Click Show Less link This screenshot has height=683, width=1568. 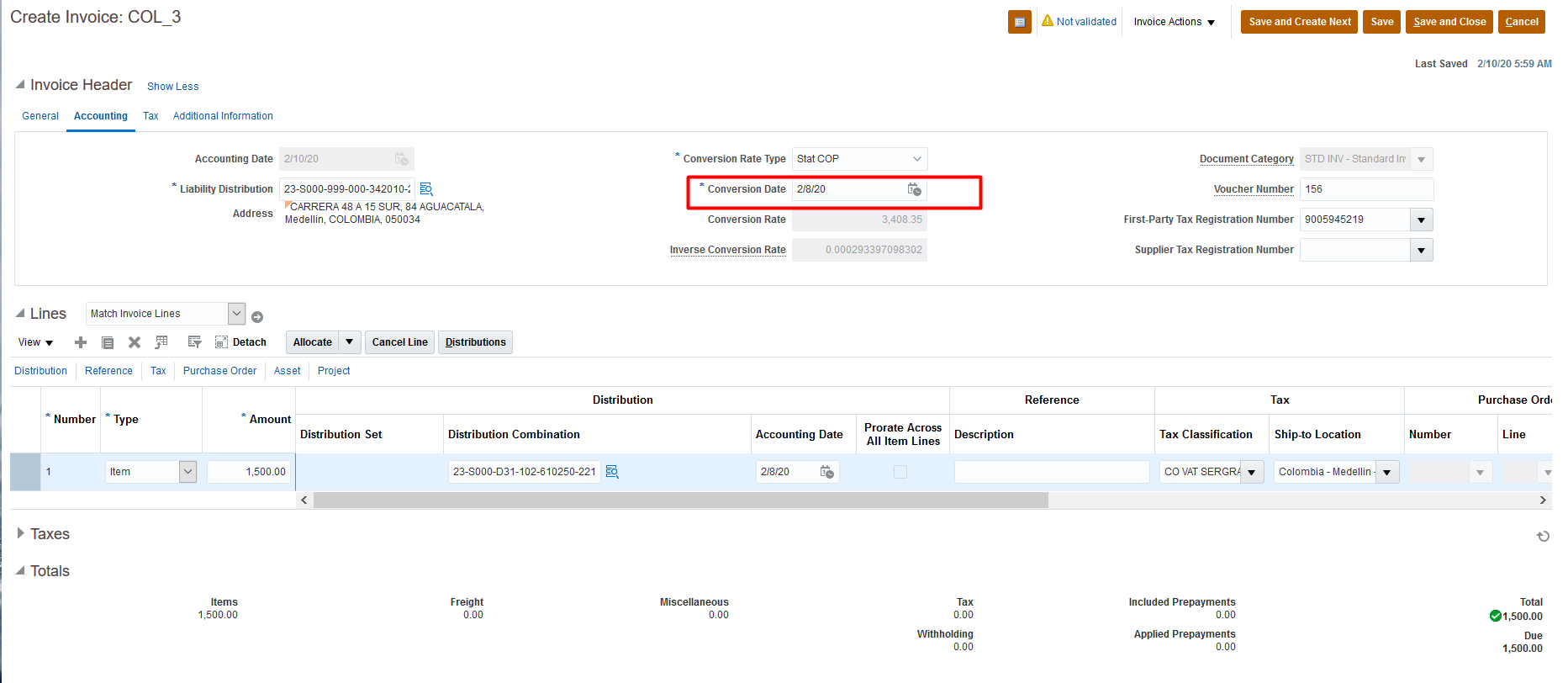(173, 87)
